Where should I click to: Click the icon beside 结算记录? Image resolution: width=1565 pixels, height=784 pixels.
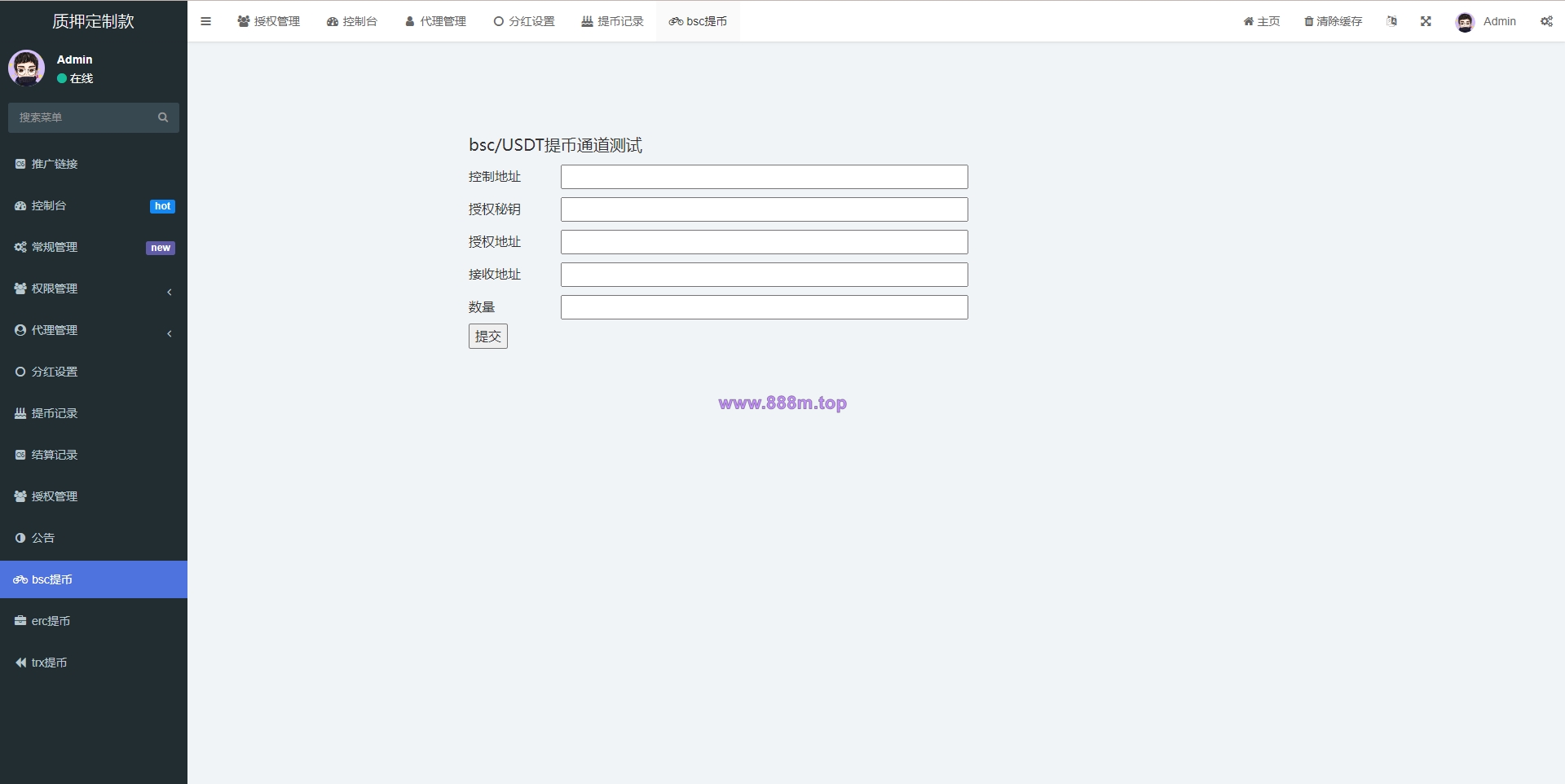[x=20, y=455]
